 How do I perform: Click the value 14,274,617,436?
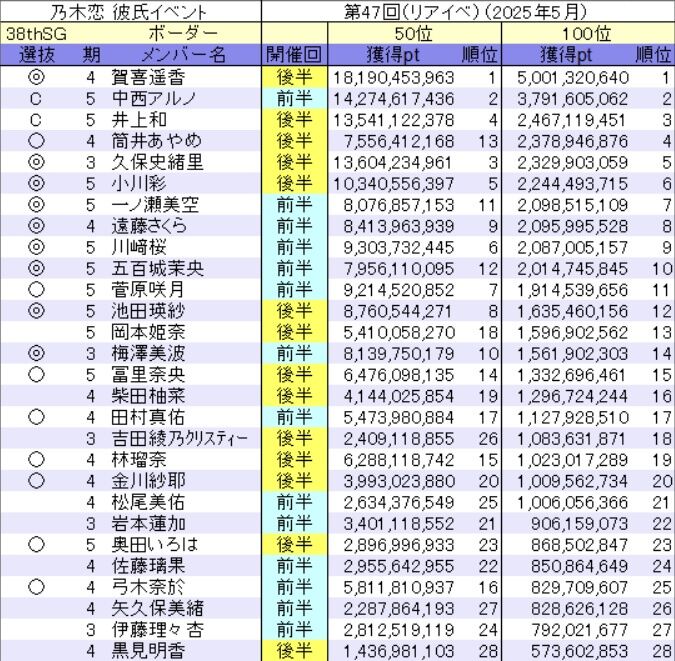tap(394, 99)
